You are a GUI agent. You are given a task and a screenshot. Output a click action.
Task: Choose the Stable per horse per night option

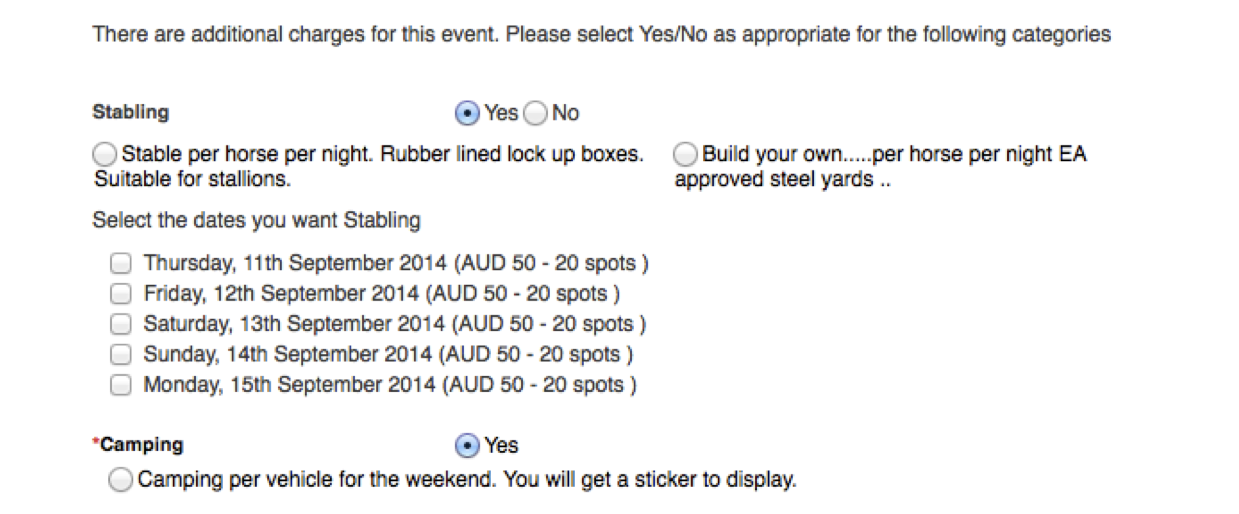pos(104,155)
